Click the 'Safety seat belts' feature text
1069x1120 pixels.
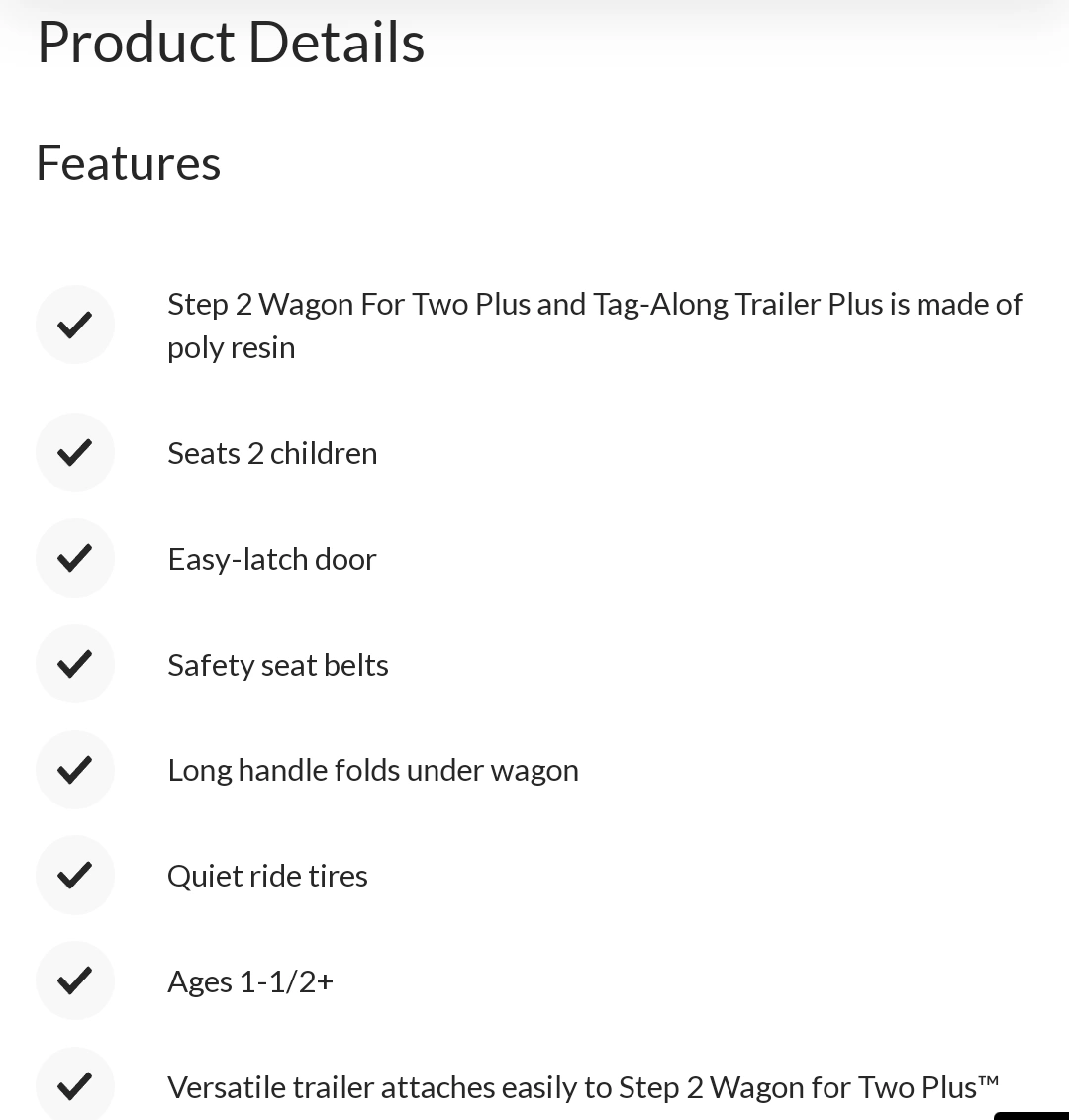[278, 666]
